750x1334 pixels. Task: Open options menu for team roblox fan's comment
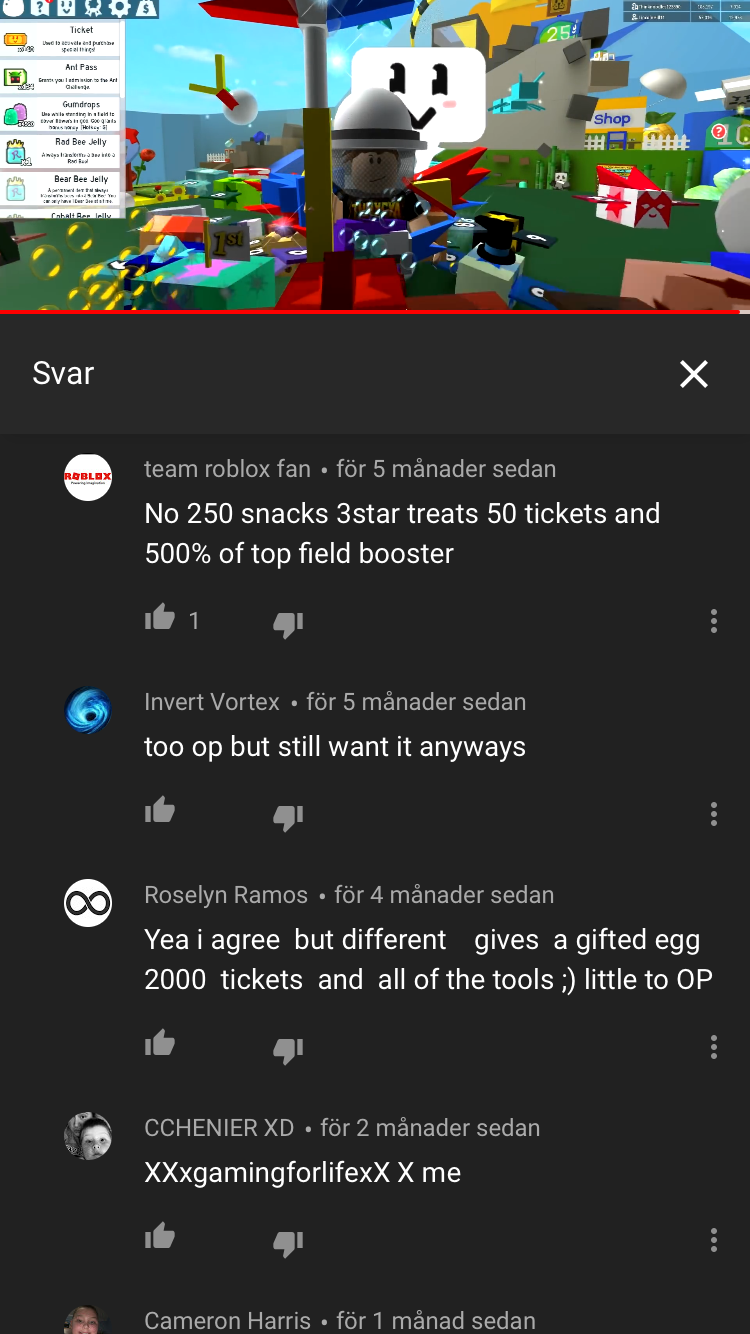(713, 621)
